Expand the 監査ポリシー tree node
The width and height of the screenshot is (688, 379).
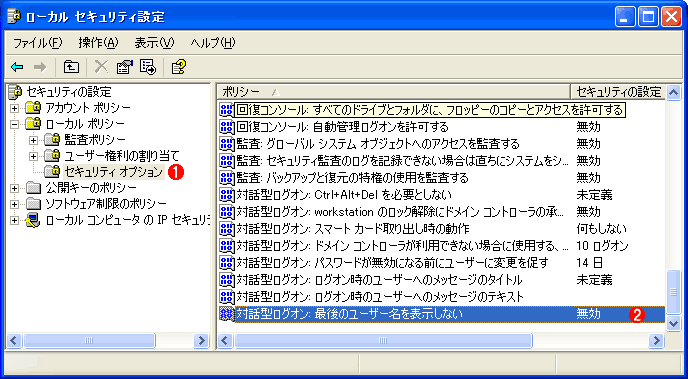click(x=34, y=140)
